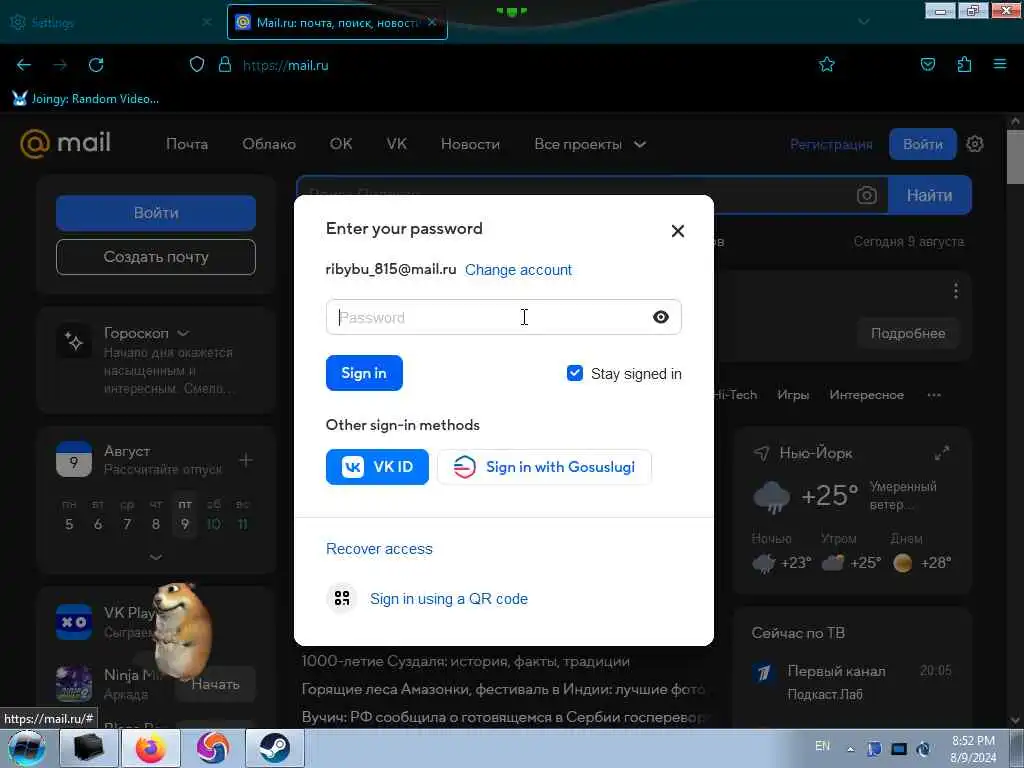This screenshot has height=768, width=1024.
Task: Open Firefox from the taskbar
Action: coord(151,748)
